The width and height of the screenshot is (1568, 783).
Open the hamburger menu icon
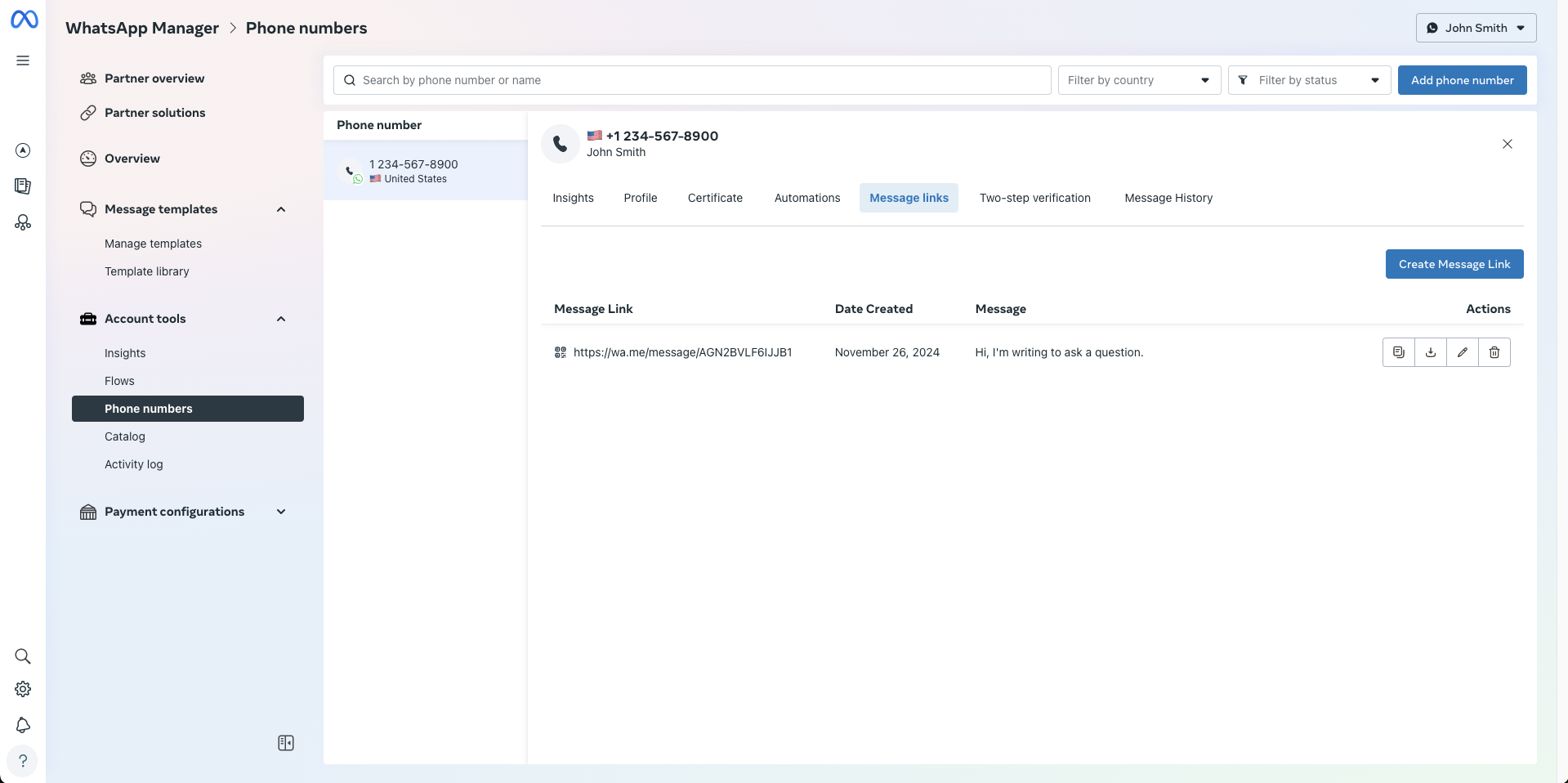pos(23,60)
